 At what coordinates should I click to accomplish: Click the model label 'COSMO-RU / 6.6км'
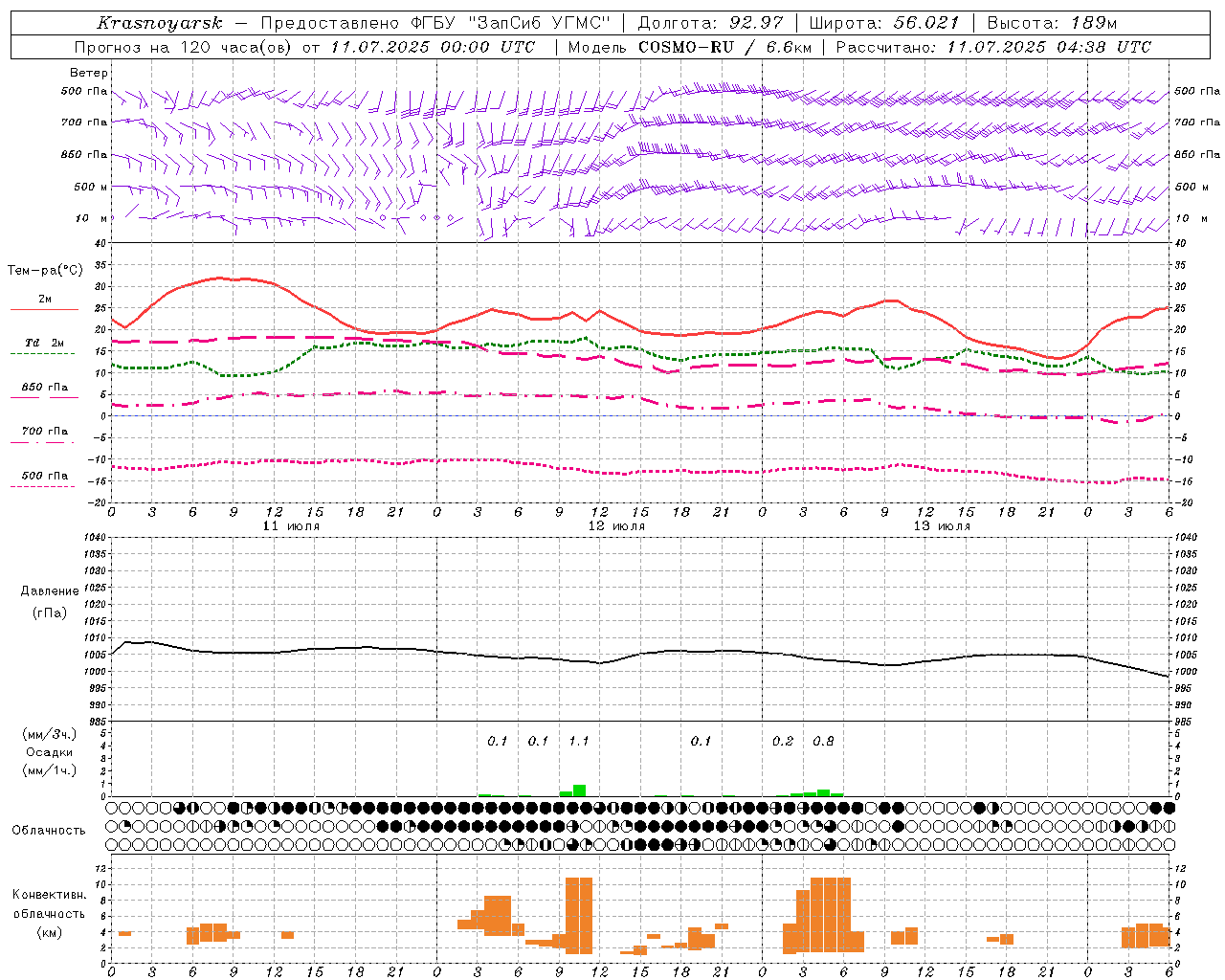click(x=725, y=47)
